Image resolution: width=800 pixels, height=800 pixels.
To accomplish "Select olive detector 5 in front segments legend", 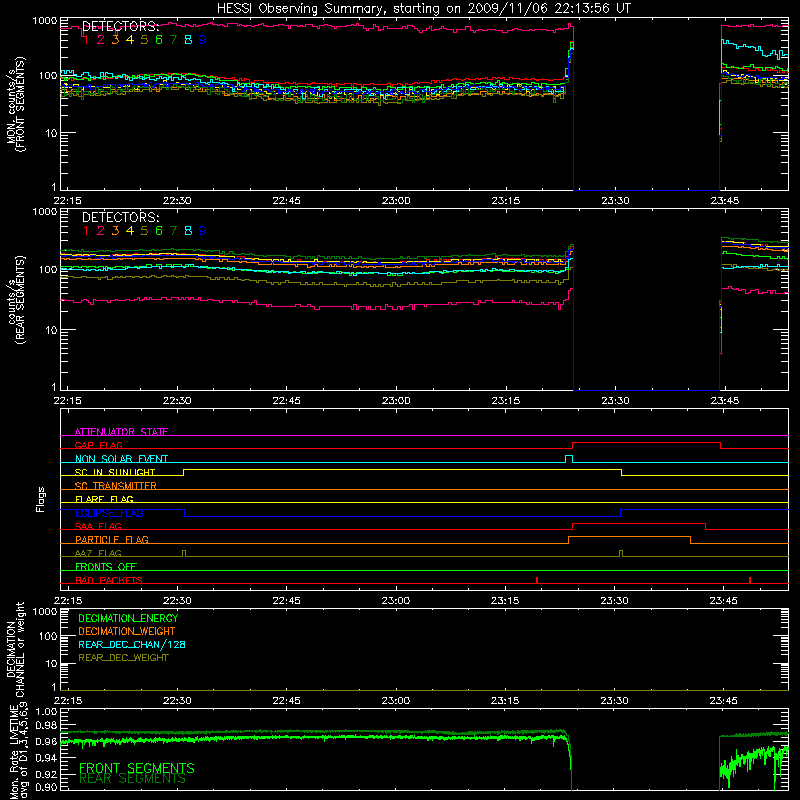I will coord(144,40).
